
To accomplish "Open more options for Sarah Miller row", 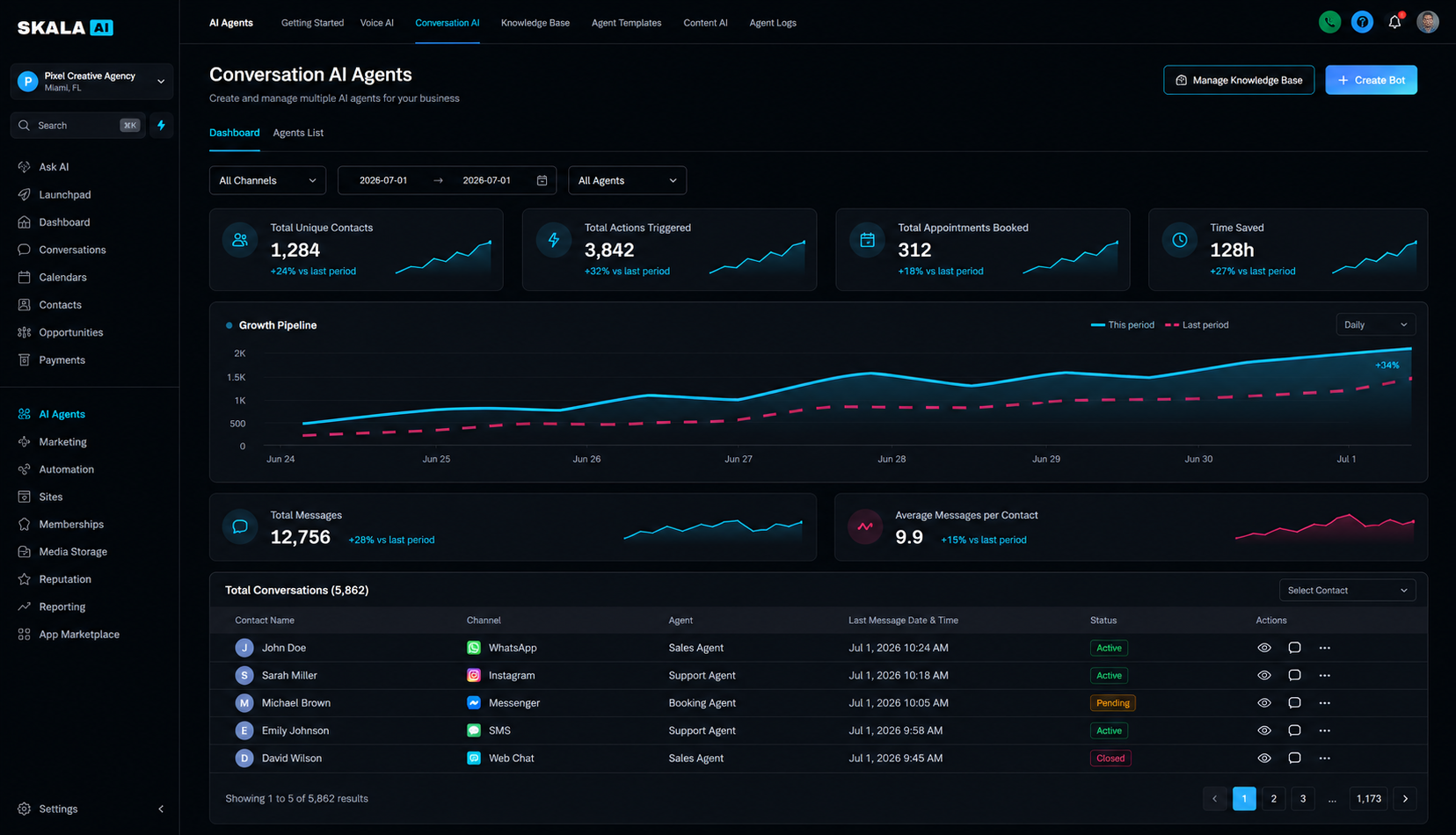I will (1324, 676).
